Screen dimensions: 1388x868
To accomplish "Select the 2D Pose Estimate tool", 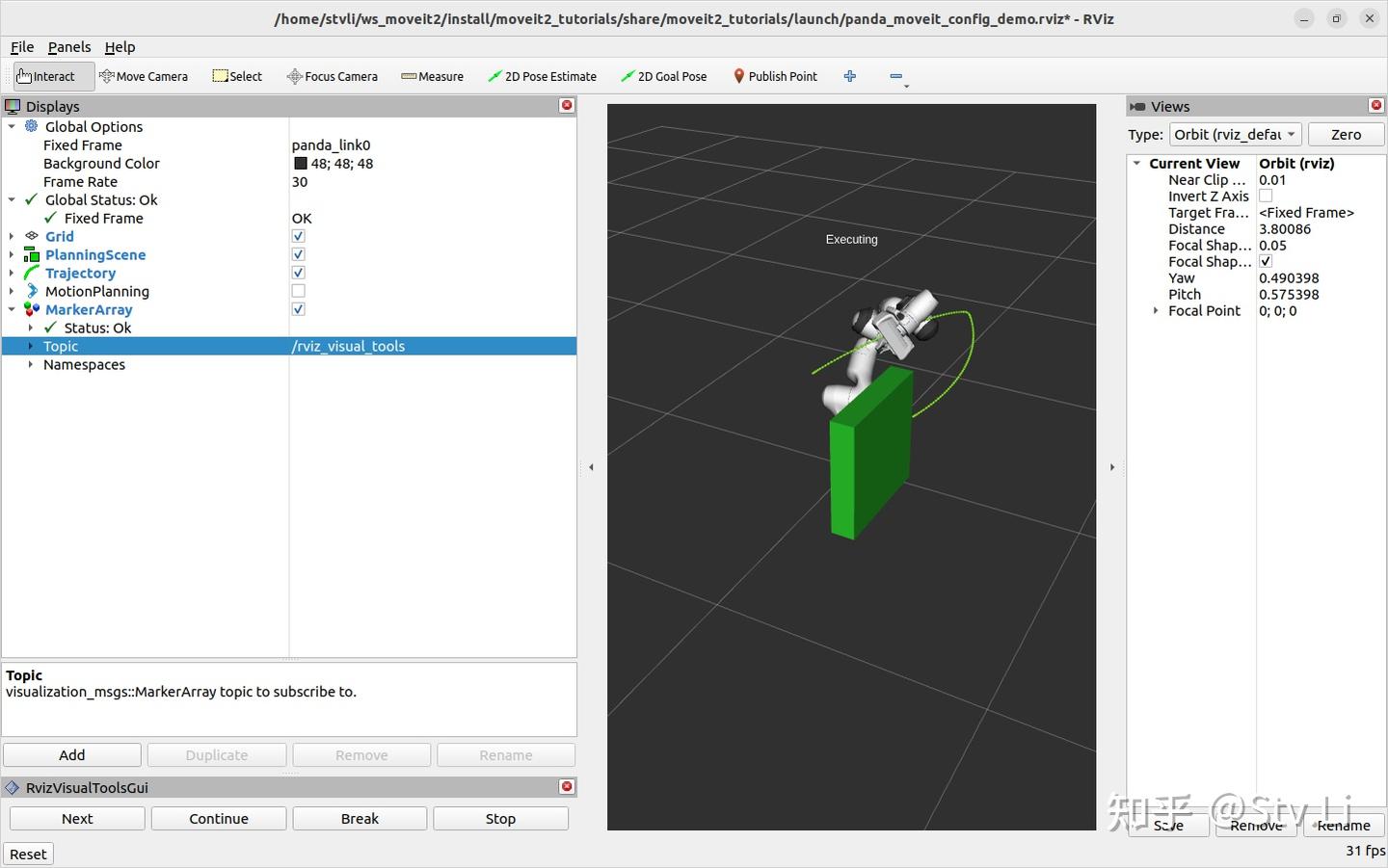I will pyautogui.click(x=543, y=76).
